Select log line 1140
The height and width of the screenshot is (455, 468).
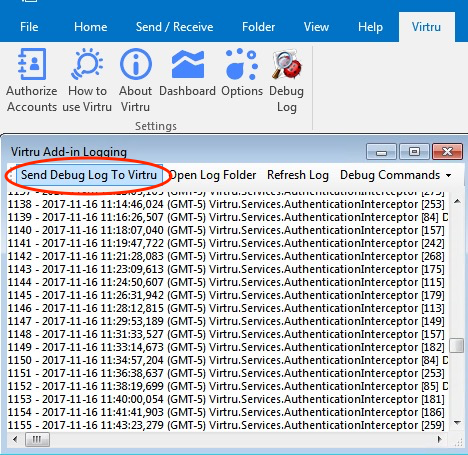[x=226, y=230]
